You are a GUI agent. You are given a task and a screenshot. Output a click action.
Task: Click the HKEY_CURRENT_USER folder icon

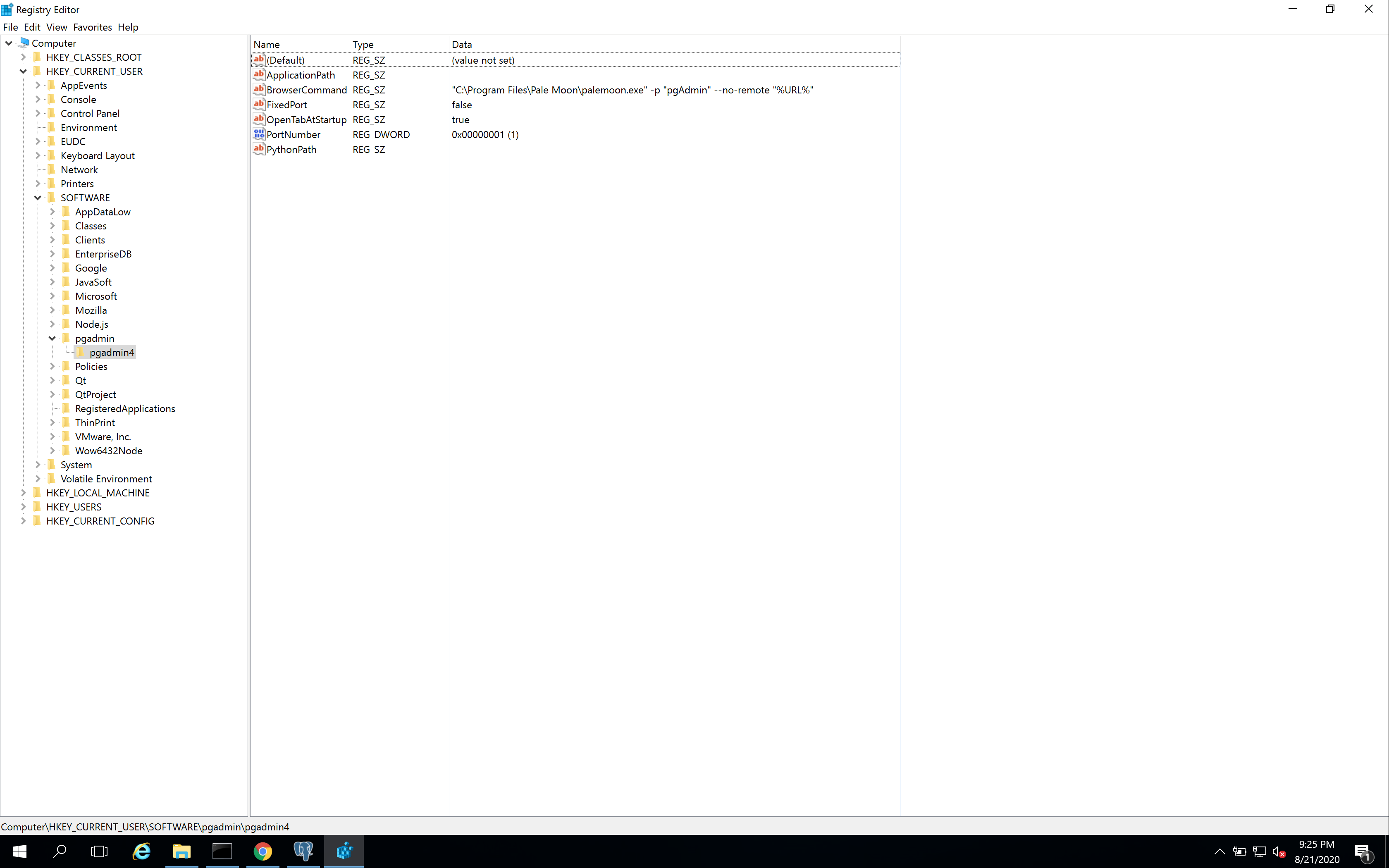pos(37,71)
